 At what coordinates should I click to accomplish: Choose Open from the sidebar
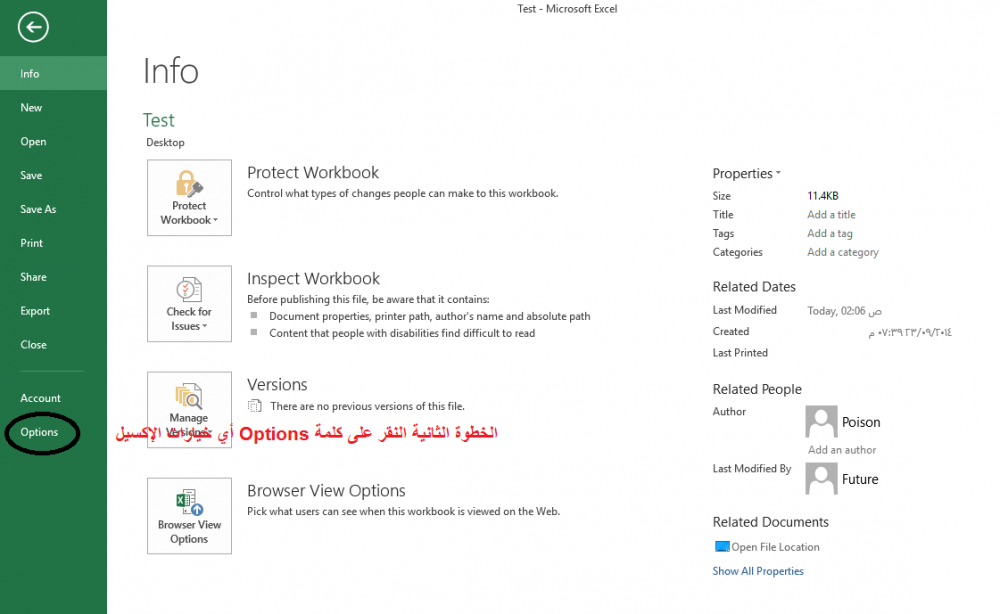[54, 142]
